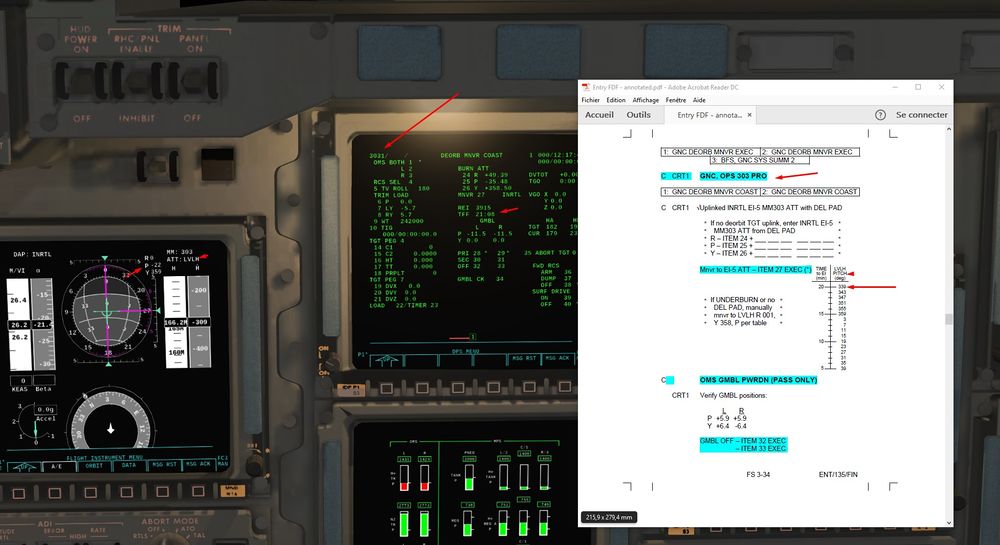Click the MSG RST edge key below the DPS MENU display

coord(529,386)
